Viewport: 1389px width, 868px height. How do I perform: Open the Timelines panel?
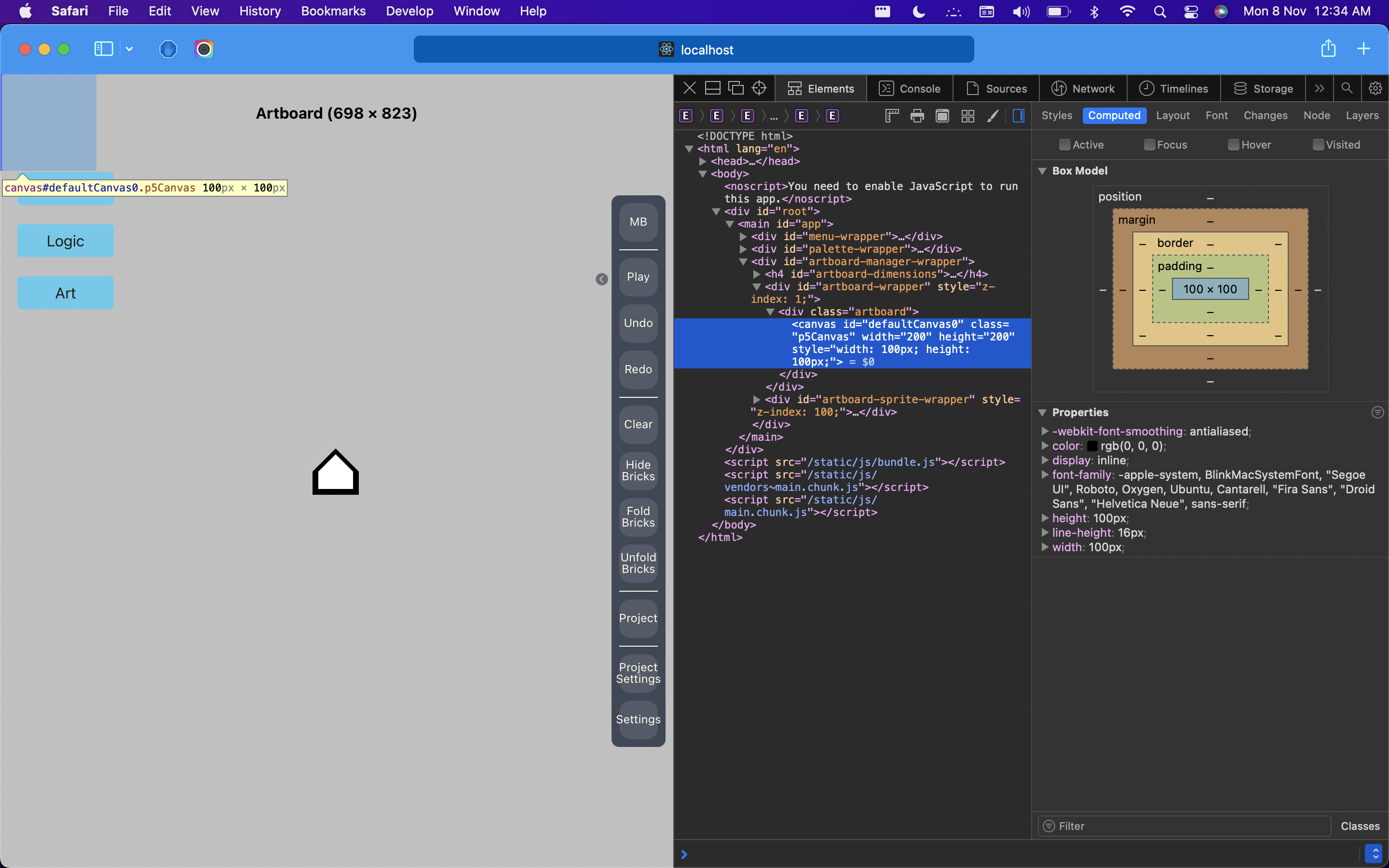tap(1174, 88)
